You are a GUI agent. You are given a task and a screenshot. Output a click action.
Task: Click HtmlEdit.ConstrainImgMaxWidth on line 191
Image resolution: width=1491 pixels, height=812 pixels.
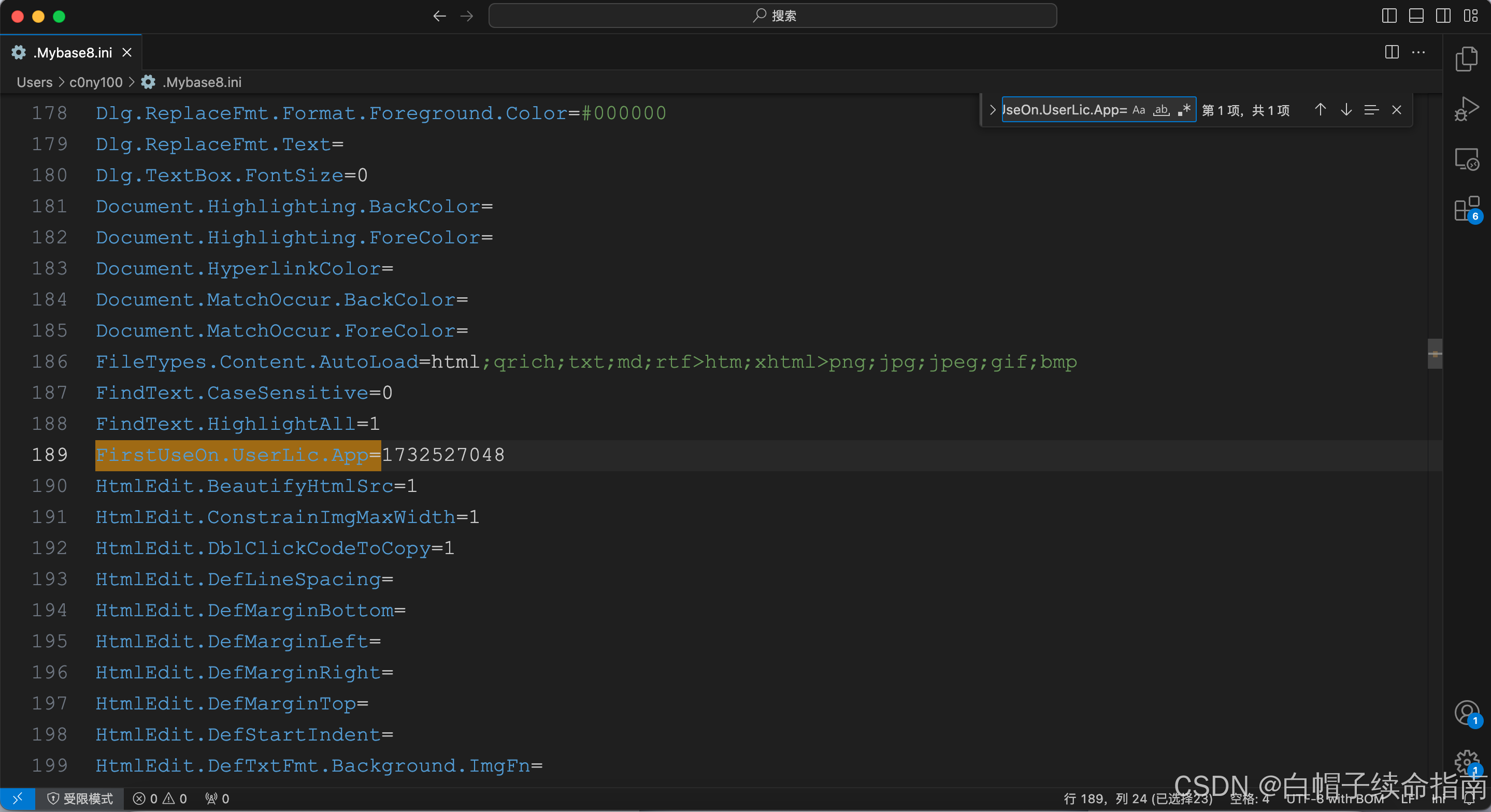point(276,517)
